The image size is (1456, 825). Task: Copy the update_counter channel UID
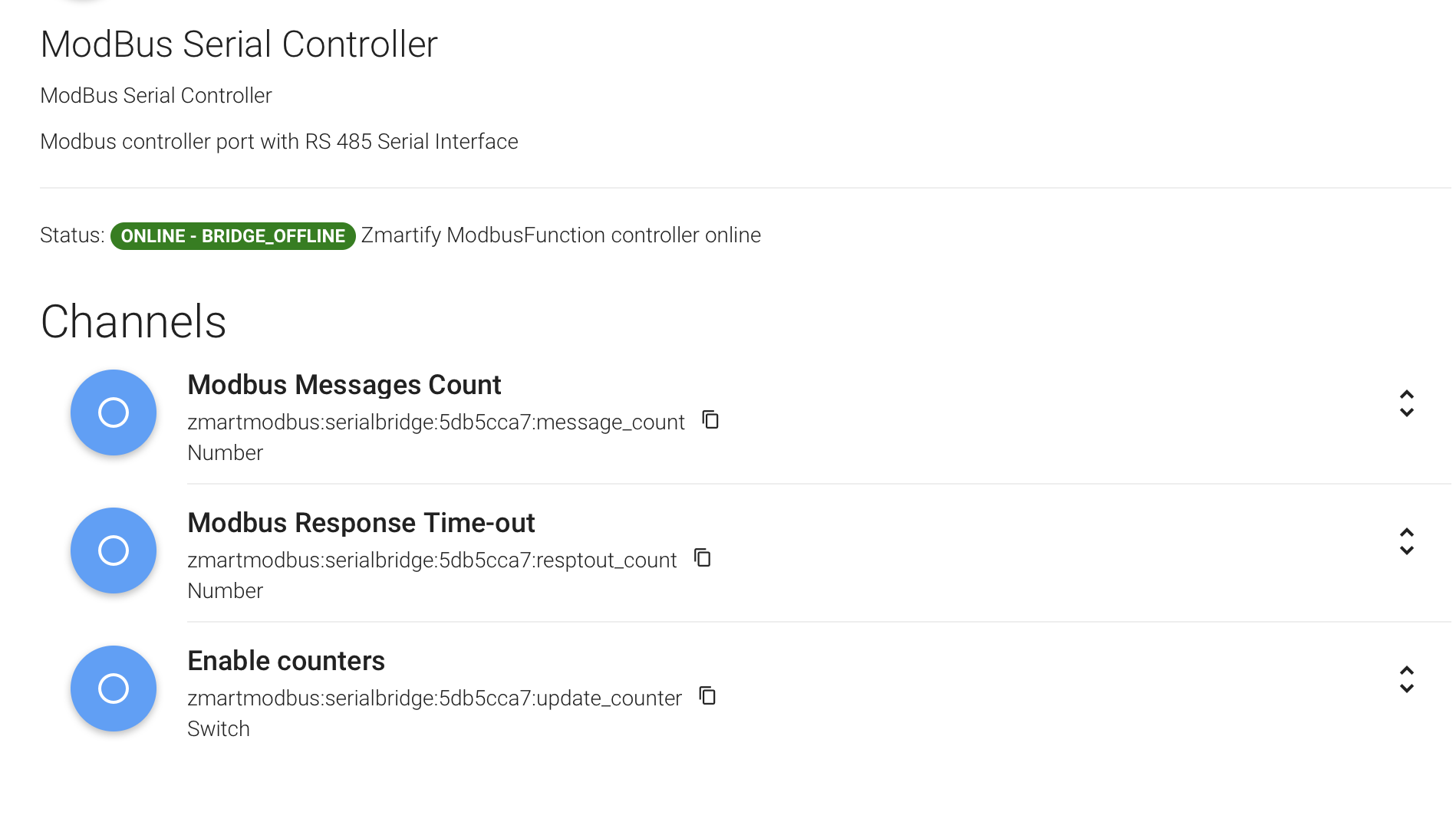707,696
